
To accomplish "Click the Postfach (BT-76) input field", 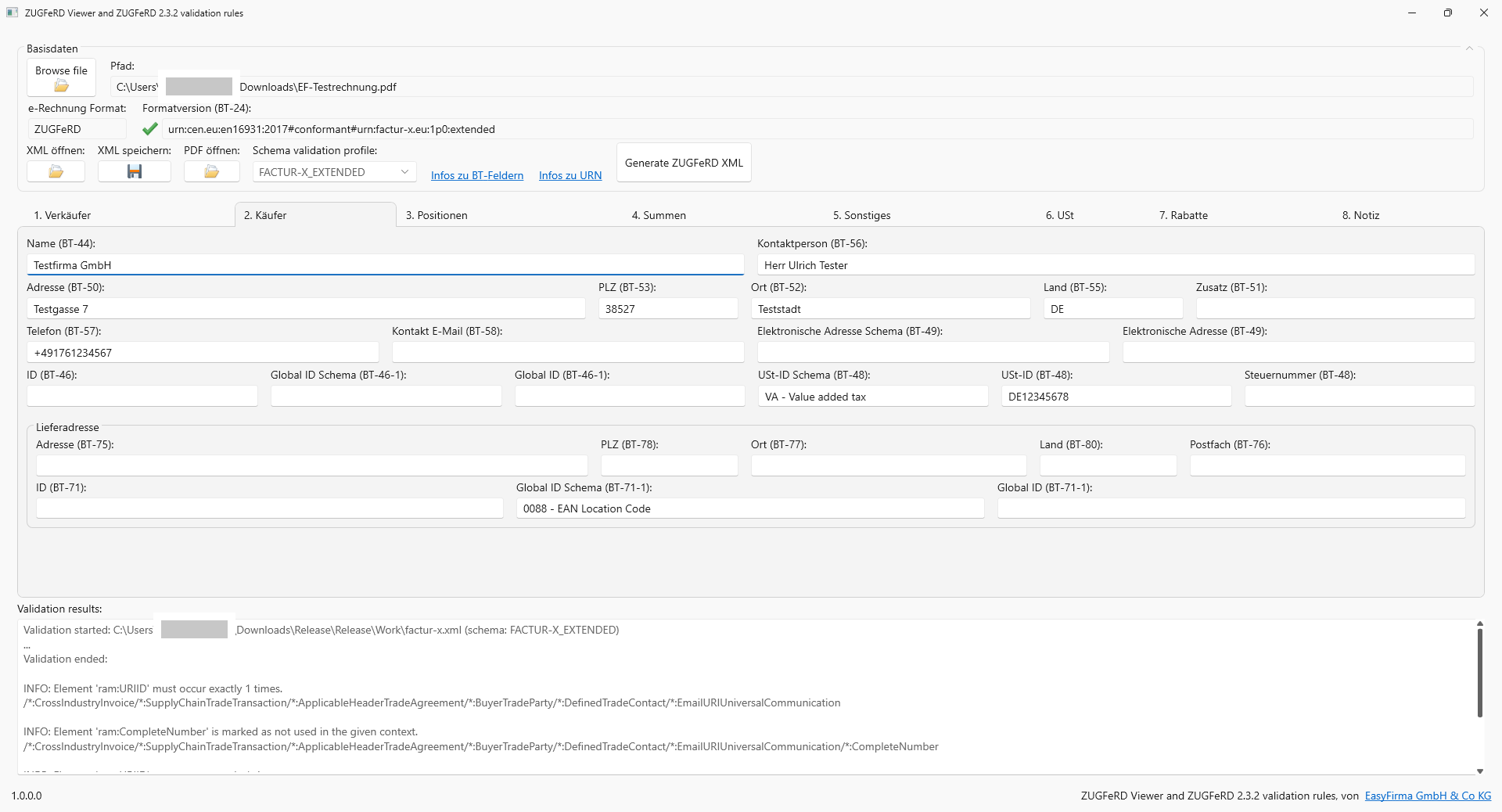I will (1328, 465).
